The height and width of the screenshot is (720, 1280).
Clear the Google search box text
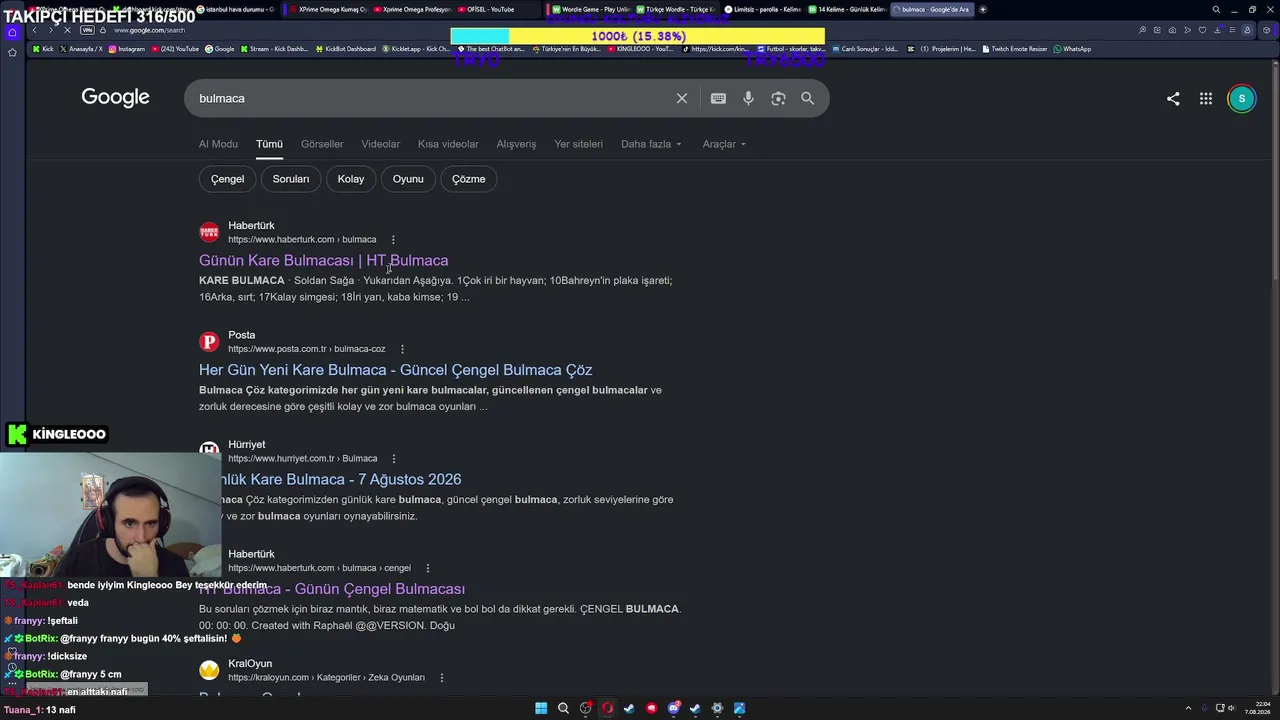(682, 98)
